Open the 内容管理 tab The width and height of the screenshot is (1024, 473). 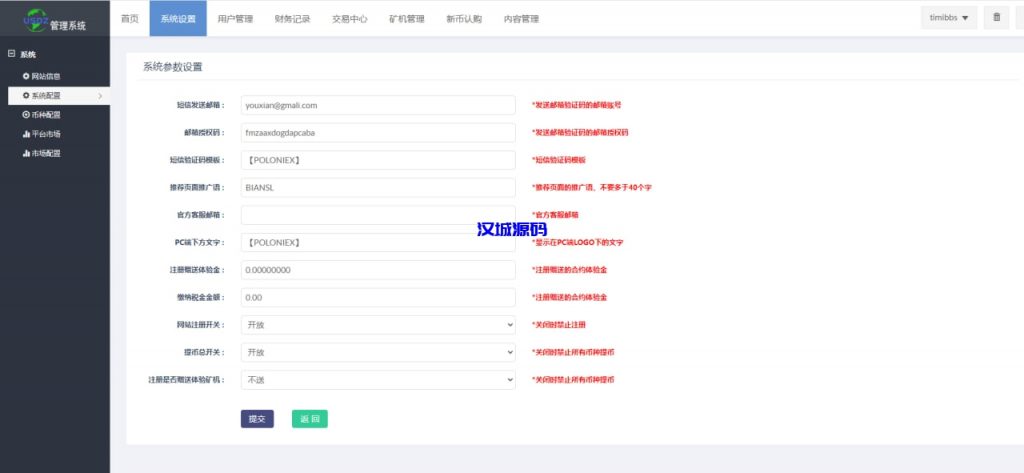pos(521,18)
